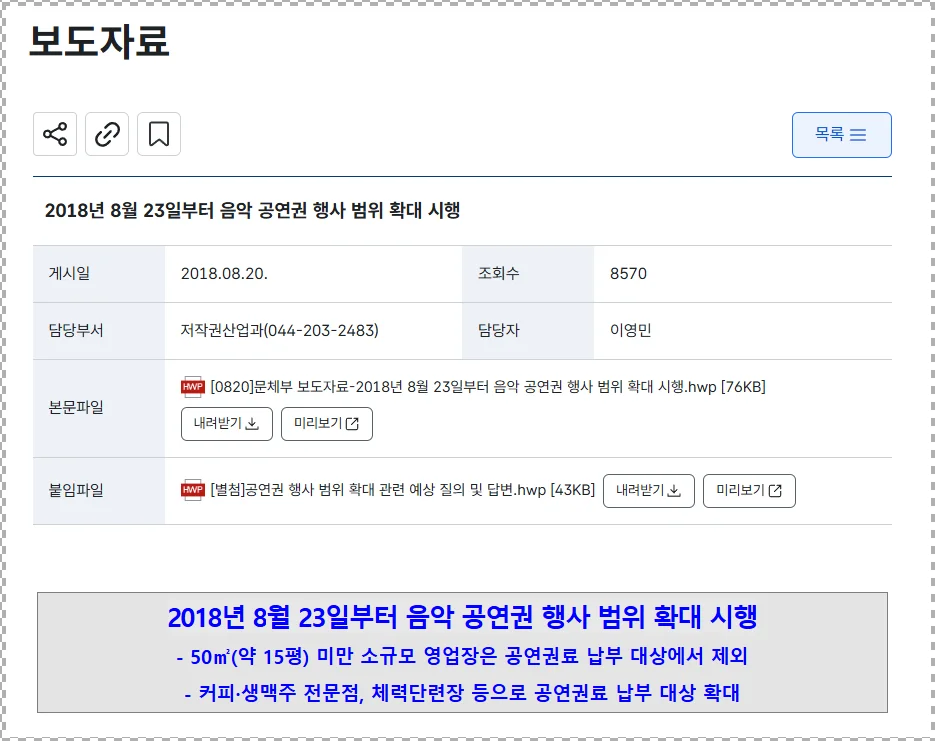The height and width of the screenshot is (741, 935).
Task: Copy the page link with the chain icon
Action: point(107,134)
